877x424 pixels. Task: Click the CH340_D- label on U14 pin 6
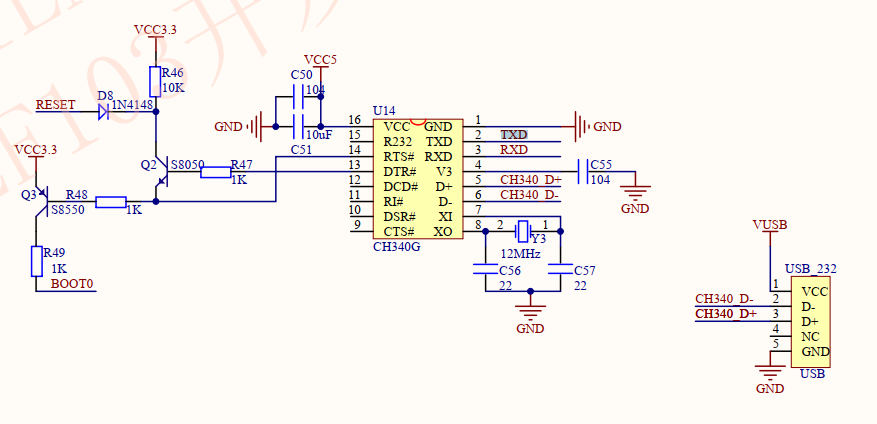pyautogui.click(x=530, y=195)
